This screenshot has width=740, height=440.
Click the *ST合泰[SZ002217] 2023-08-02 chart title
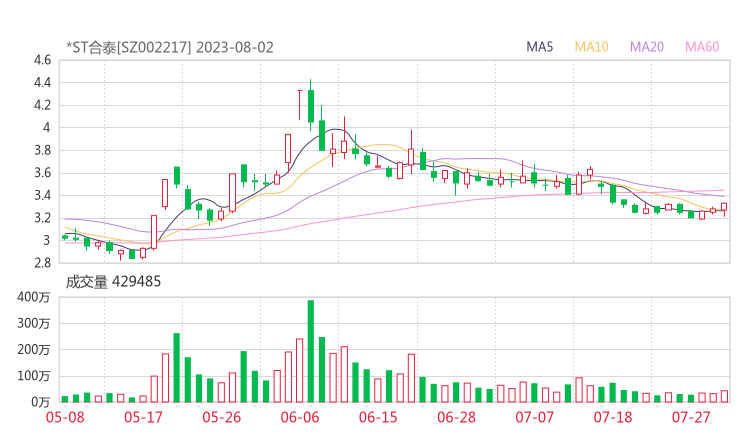[x=170, y=47]
